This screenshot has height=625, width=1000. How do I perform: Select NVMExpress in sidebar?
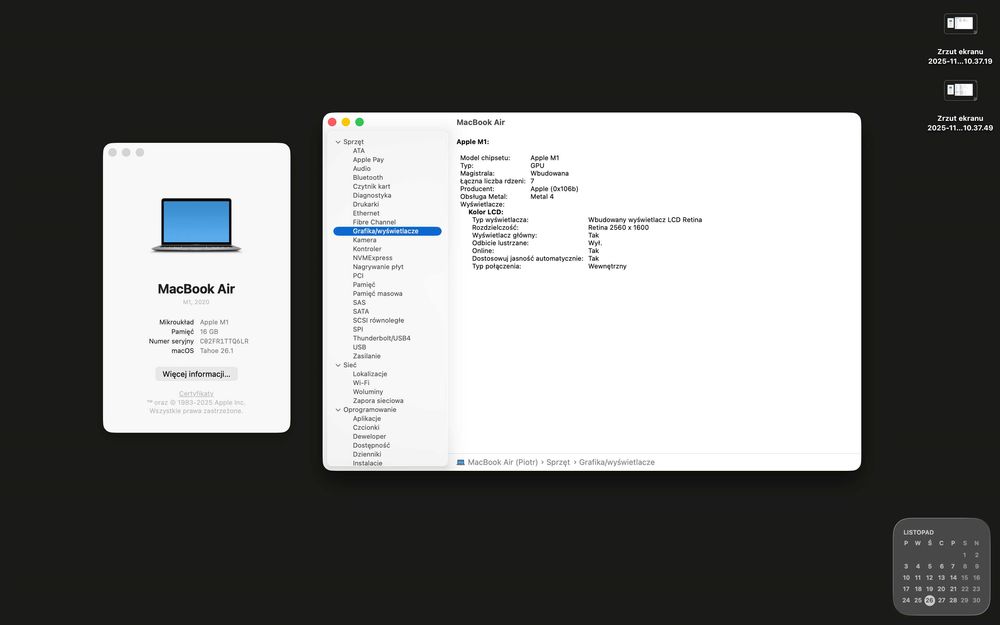[x=372, y=258]
